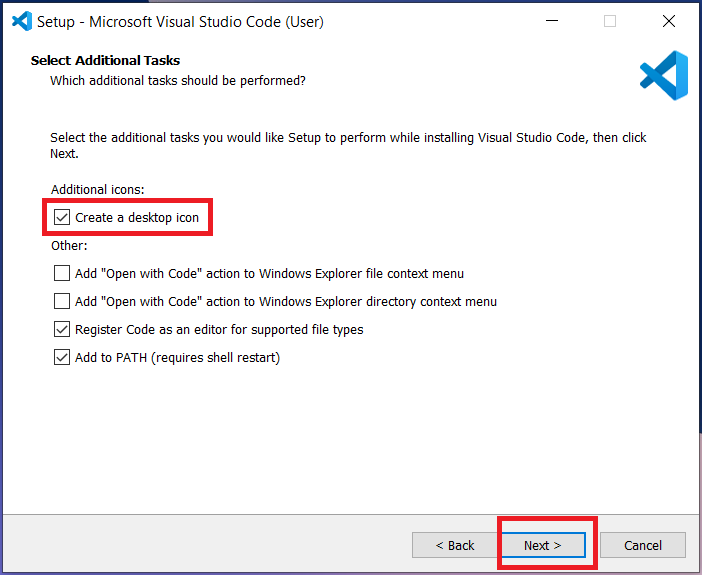Go to the next setup step
Screen dimensions: 702x575
tap(543, 545)
